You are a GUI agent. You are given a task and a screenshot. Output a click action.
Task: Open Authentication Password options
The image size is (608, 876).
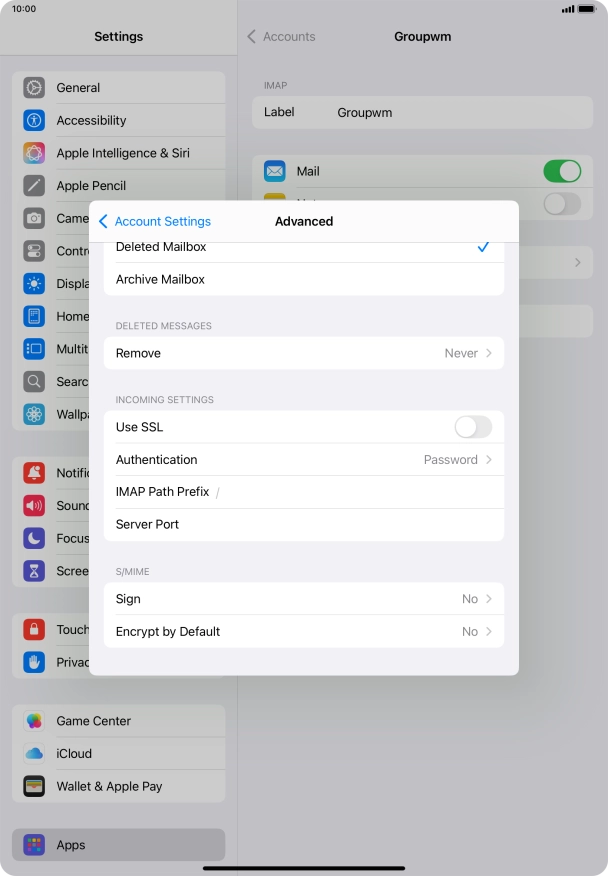(303, 460)
